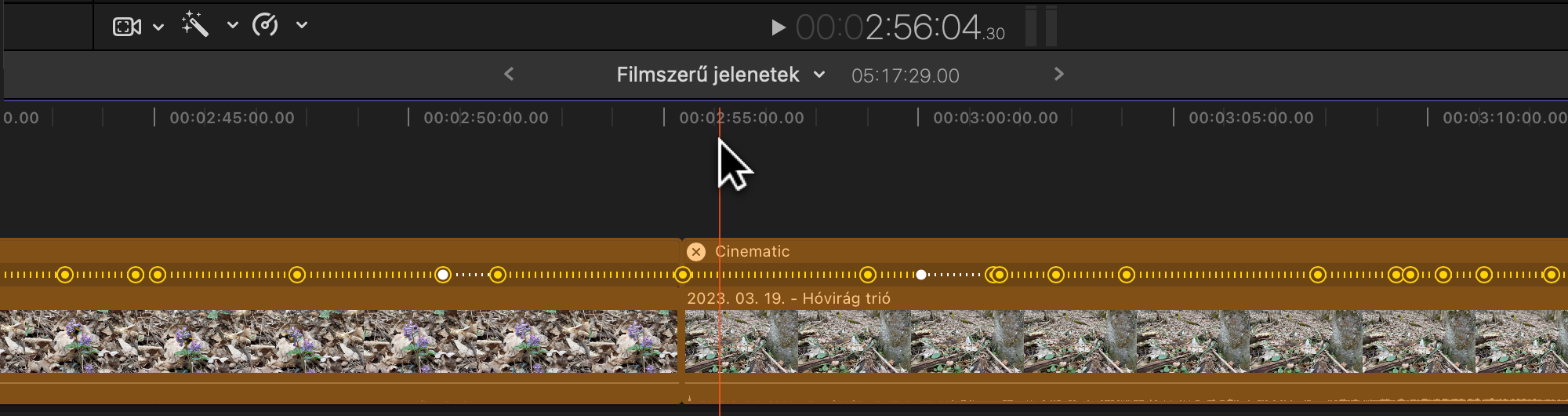Expand the retime options chevron
Screen dimensions: 1568x416
coord(302,25)
